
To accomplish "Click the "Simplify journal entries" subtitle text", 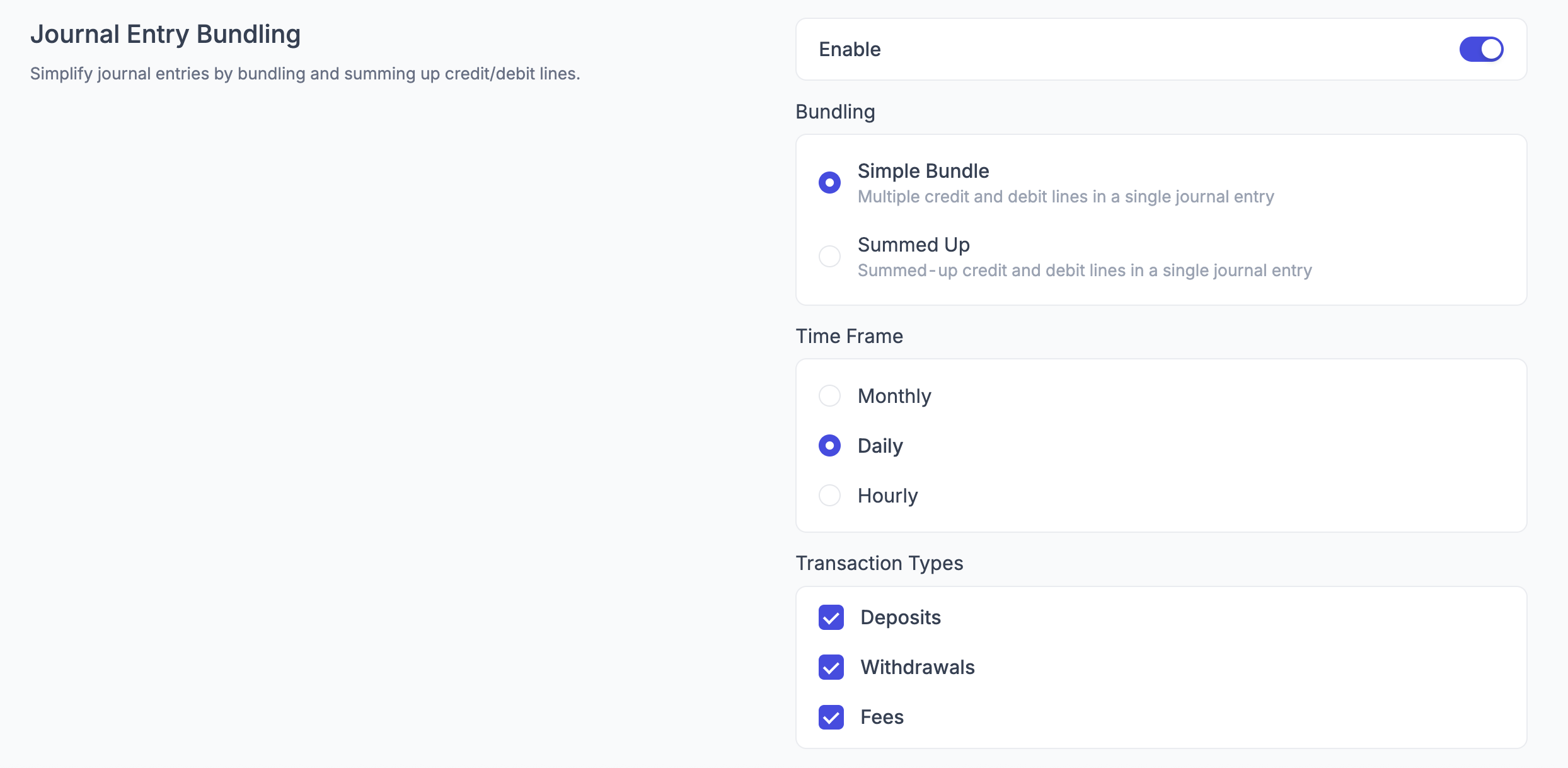I will click(305, 74).
